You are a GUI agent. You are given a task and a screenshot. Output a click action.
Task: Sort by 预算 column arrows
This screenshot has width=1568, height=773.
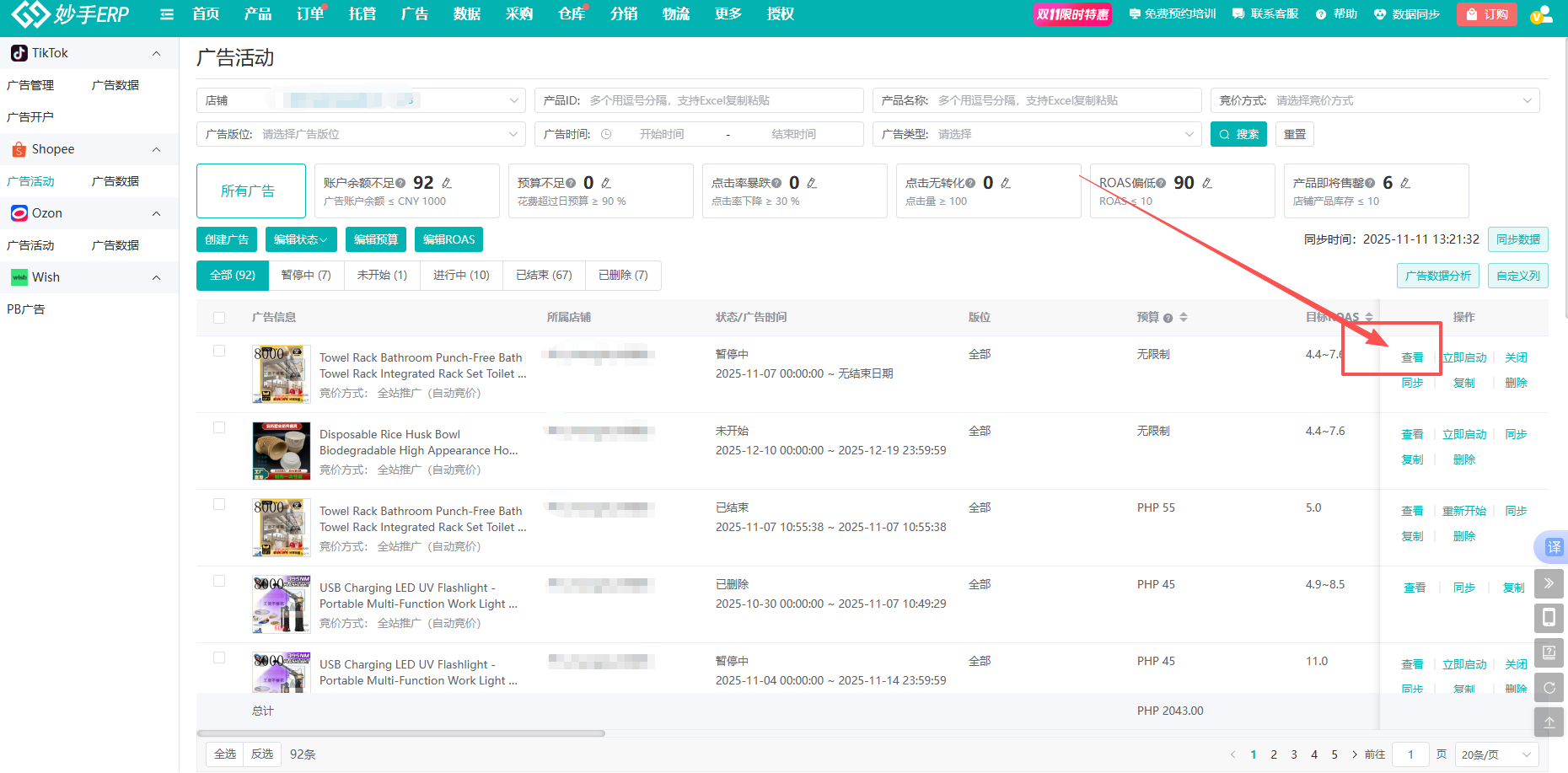coord(1184,317)
